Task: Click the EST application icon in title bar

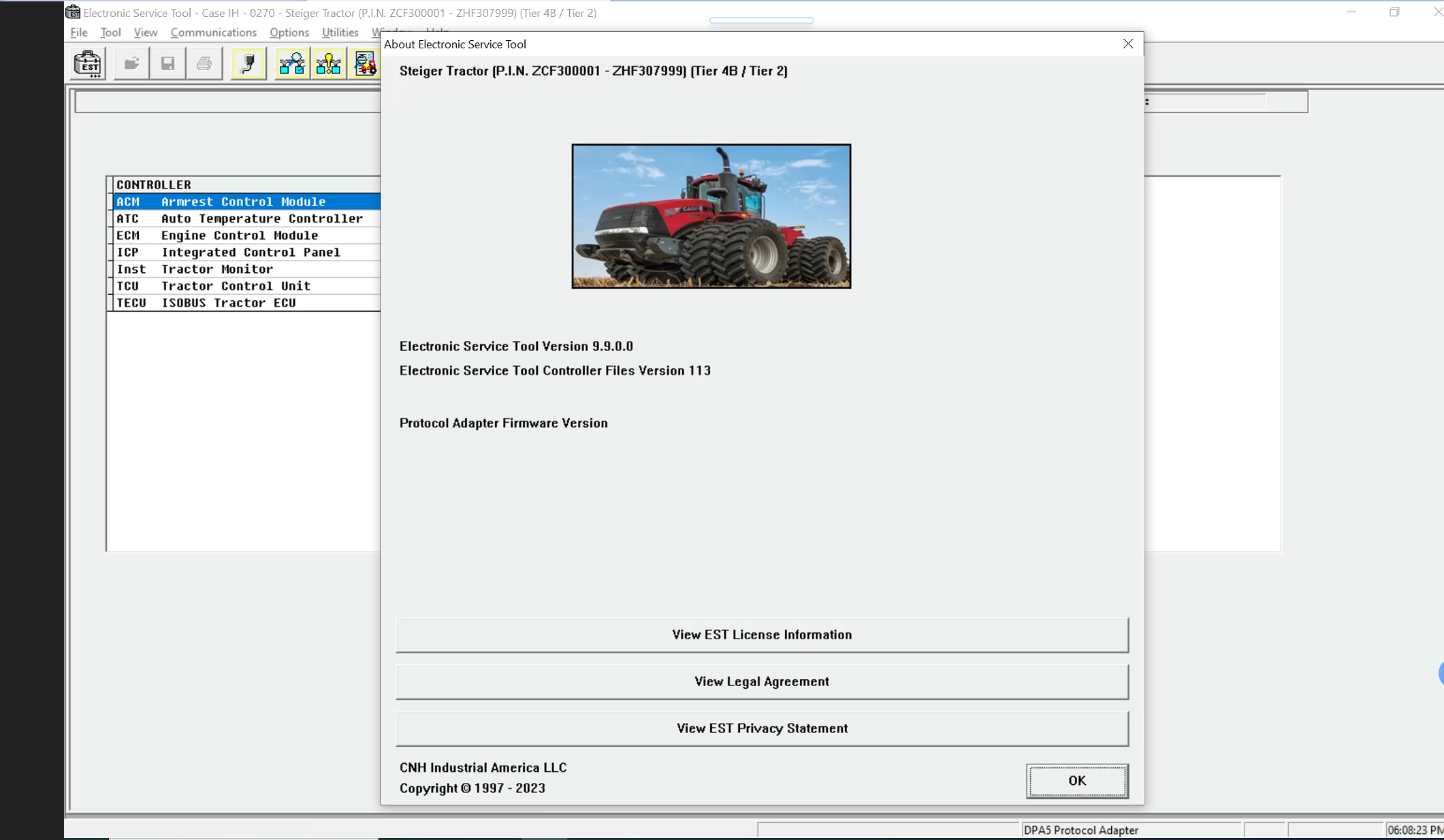Action: pyautogui.click(x=73, y=12)
